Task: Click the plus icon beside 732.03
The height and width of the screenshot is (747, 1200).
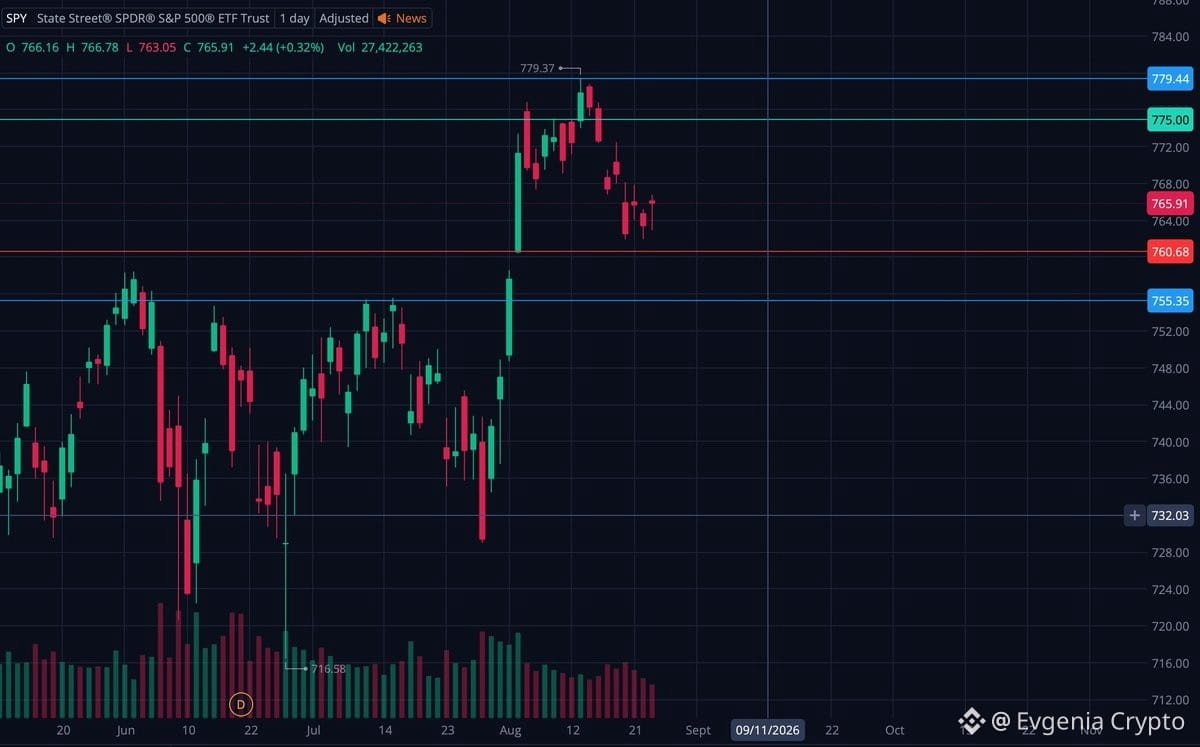Action: coord(1134,516)
